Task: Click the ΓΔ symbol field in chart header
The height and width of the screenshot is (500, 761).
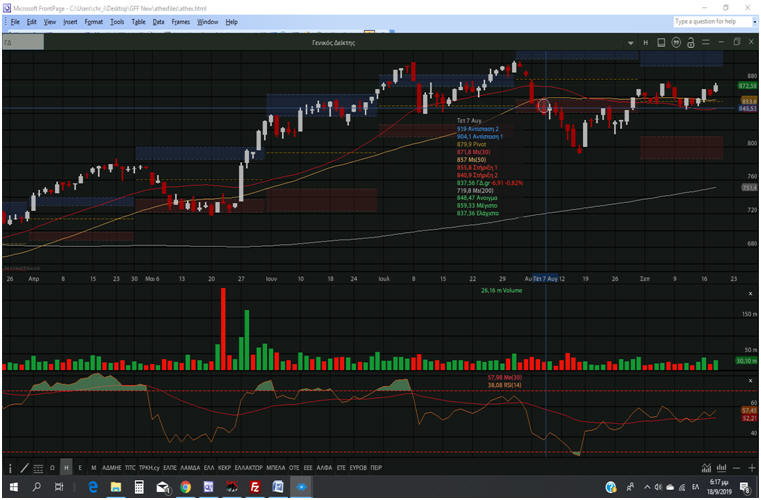Action: coord(23,42)
